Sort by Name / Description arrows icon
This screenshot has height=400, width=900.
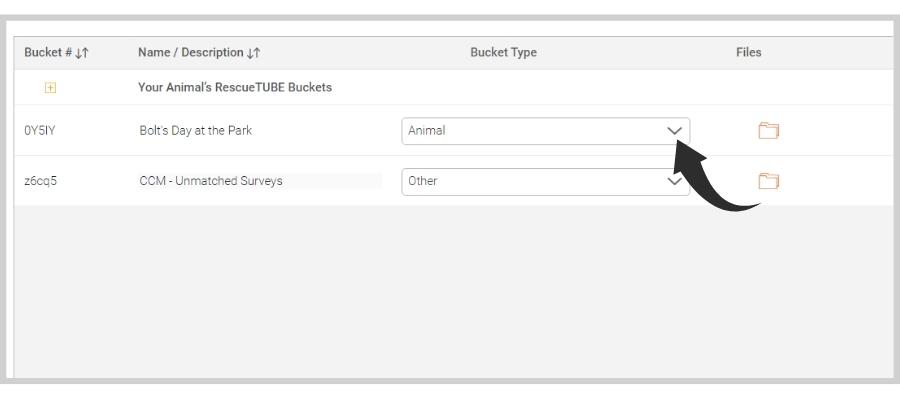254,53
